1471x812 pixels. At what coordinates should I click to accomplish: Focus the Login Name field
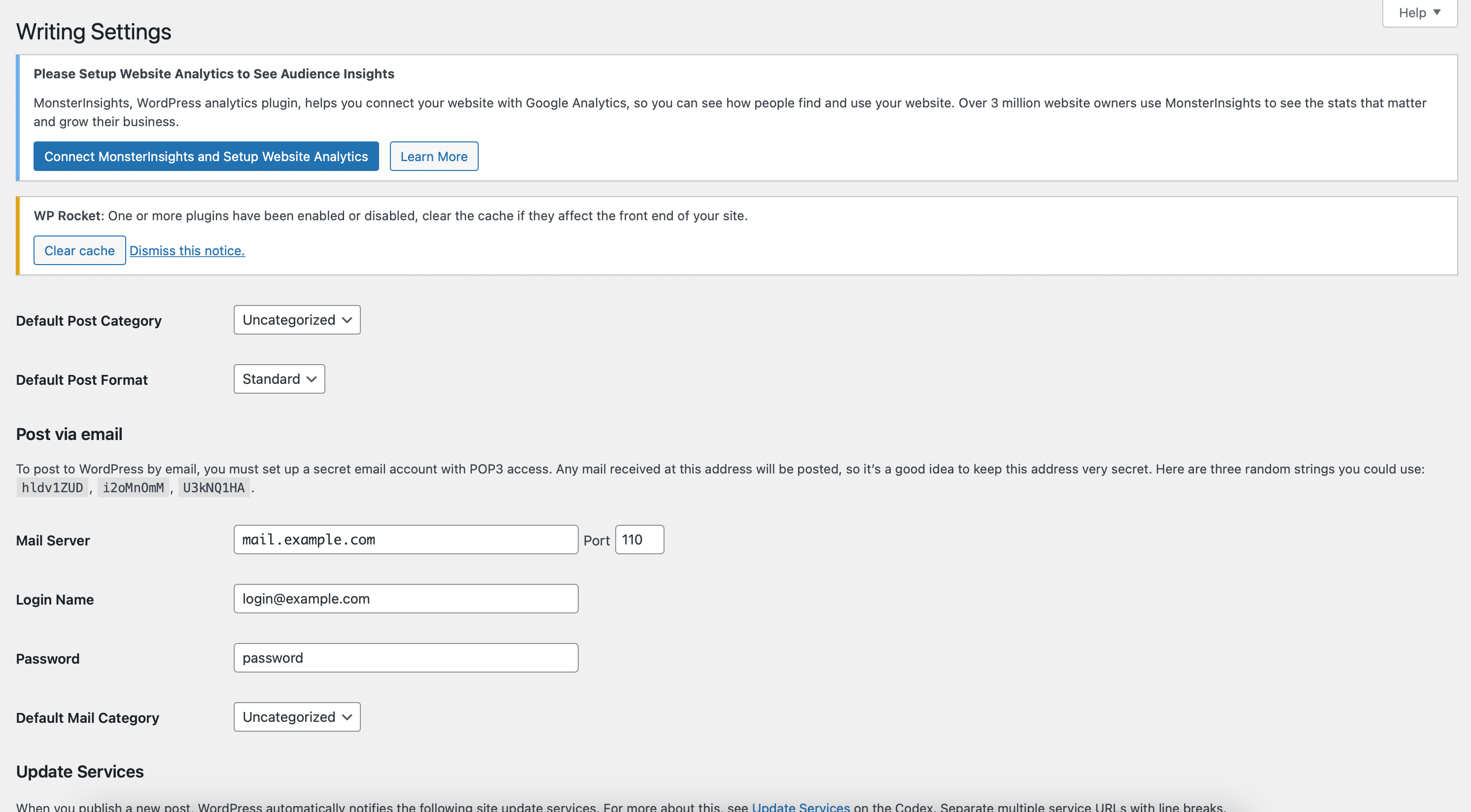[405, 599]
